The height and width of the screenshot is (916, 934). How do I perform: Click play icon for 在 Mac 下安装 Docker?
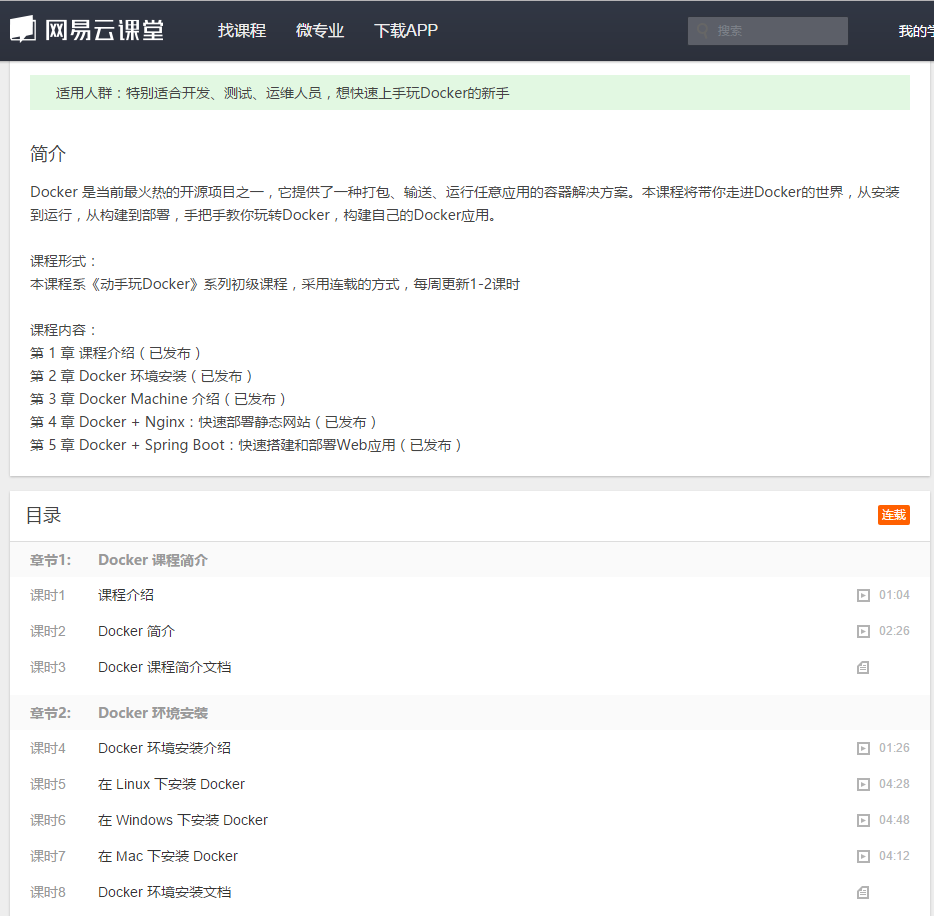[x=862, y=856]
